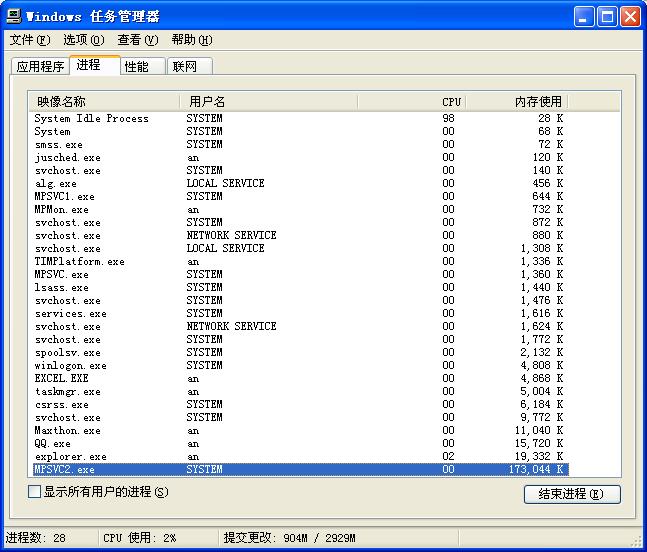Image resolution: width=647 pixels, height=552 pixels.
Task: Select the QQ.exe process
Action: [300, 443]
